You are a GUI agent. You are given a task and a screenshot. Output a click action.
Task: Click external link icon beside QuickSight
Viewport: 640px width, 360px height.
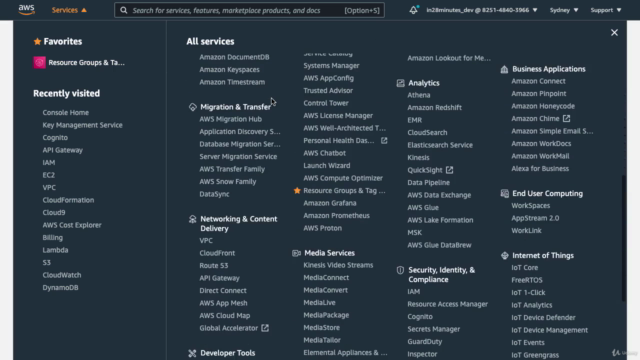pyautogui.click(x=449, y=170)
